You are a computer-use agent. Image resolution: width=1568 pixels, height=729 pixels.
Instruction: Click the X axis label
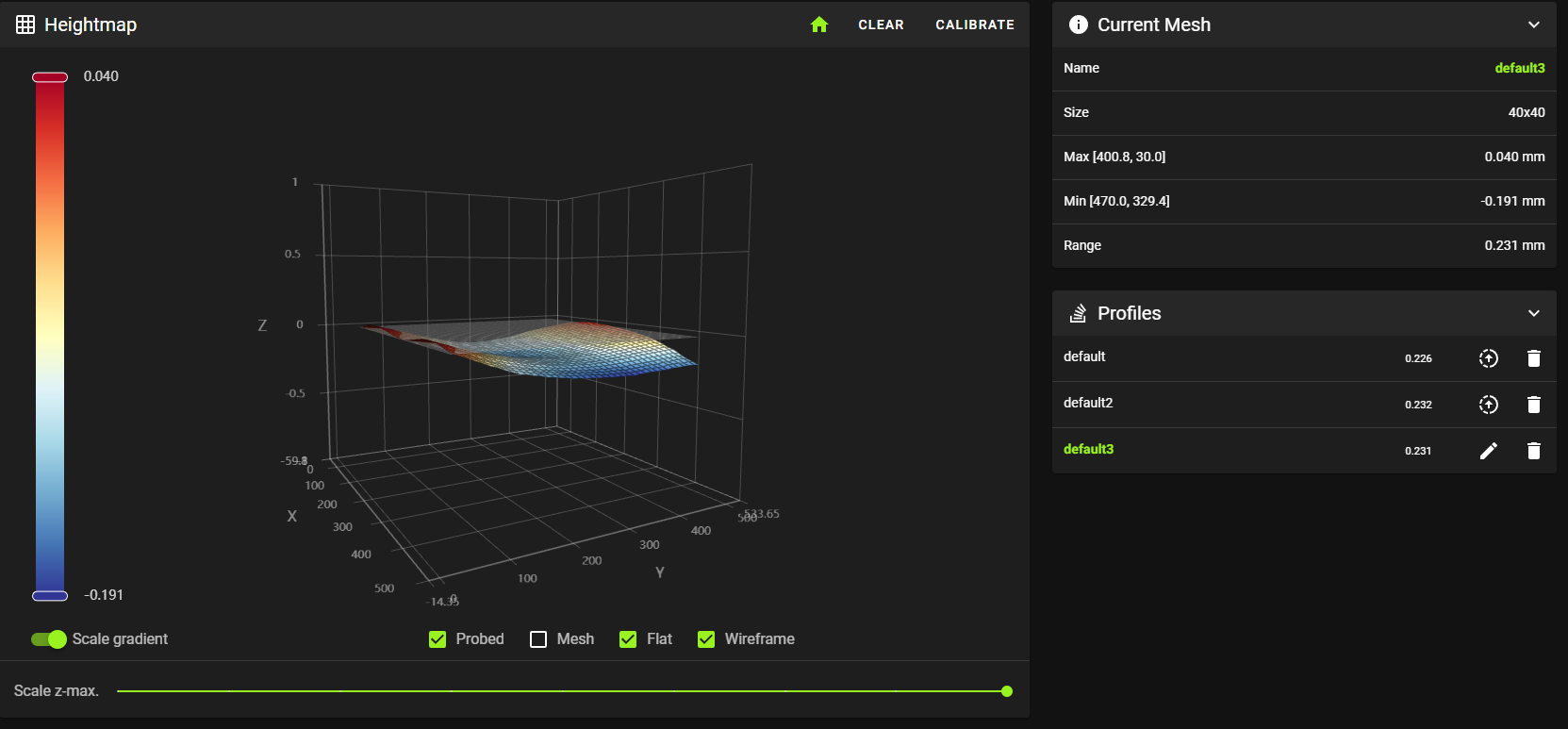[x=292, y=517]
